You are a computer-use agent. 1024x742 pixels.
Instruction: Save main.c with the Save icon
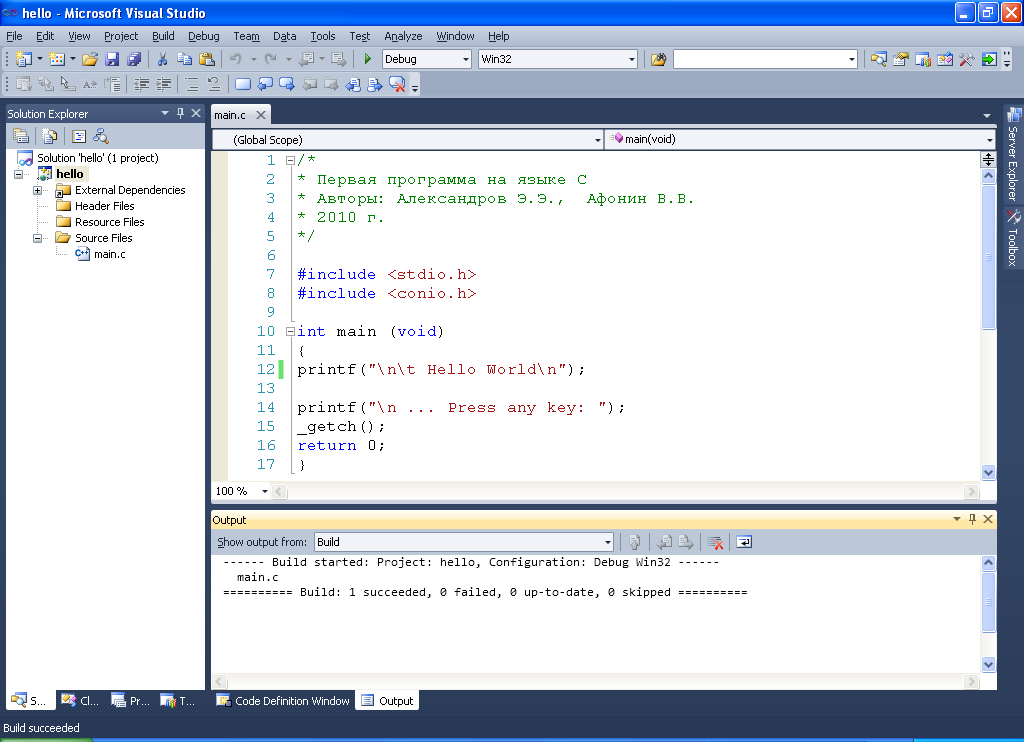[112, 59]
